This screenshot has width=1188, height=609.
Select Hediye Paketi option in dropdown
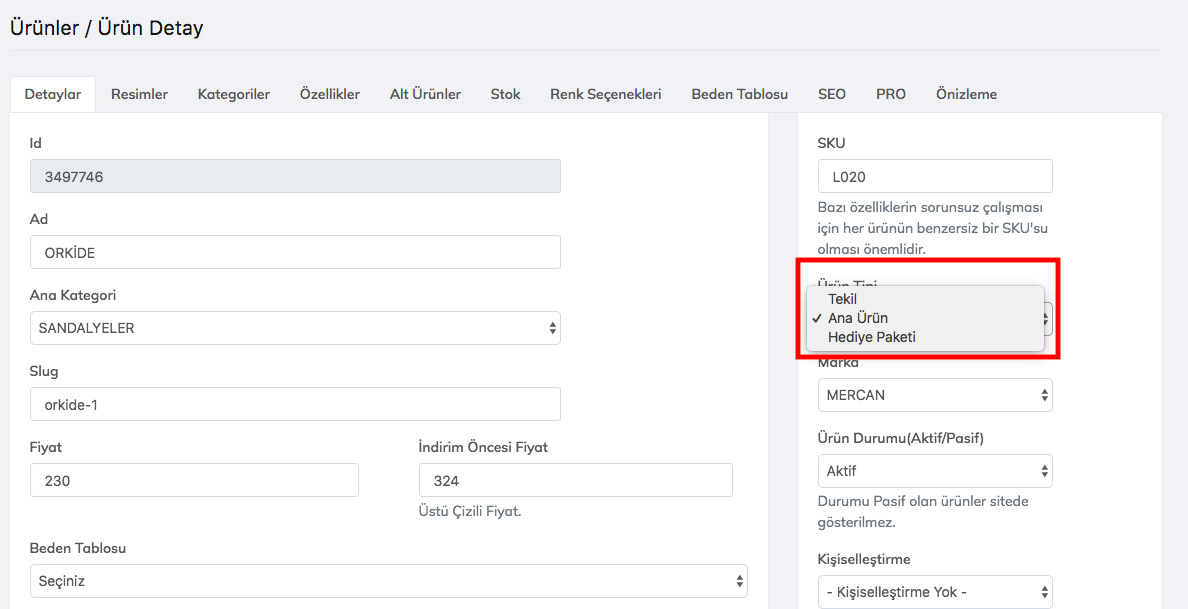point(871,337)
